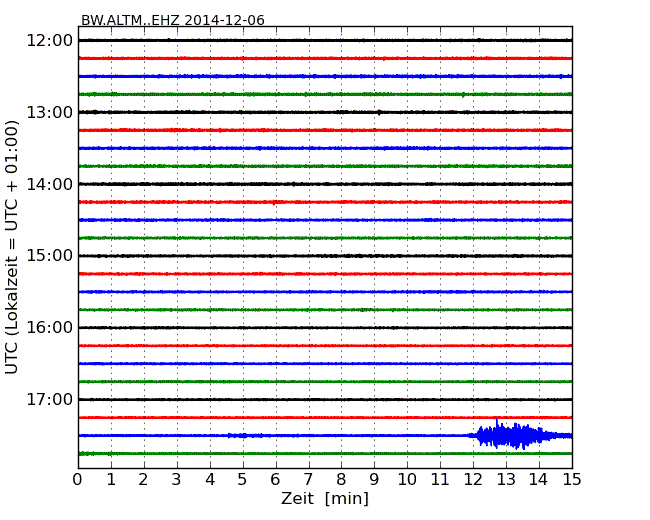Select the 17:00 y-axis time label

point(50,399)
